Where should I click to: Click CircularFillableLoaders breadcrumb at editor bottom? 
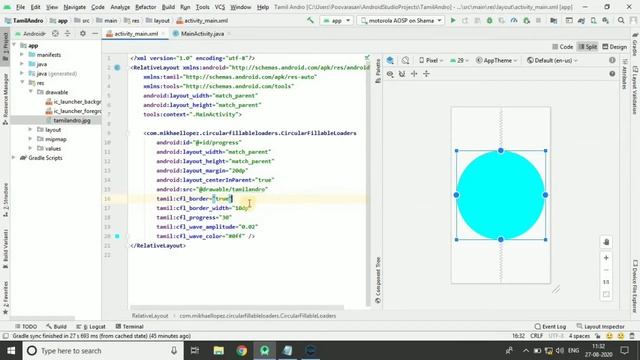click(x=258, y=316)
